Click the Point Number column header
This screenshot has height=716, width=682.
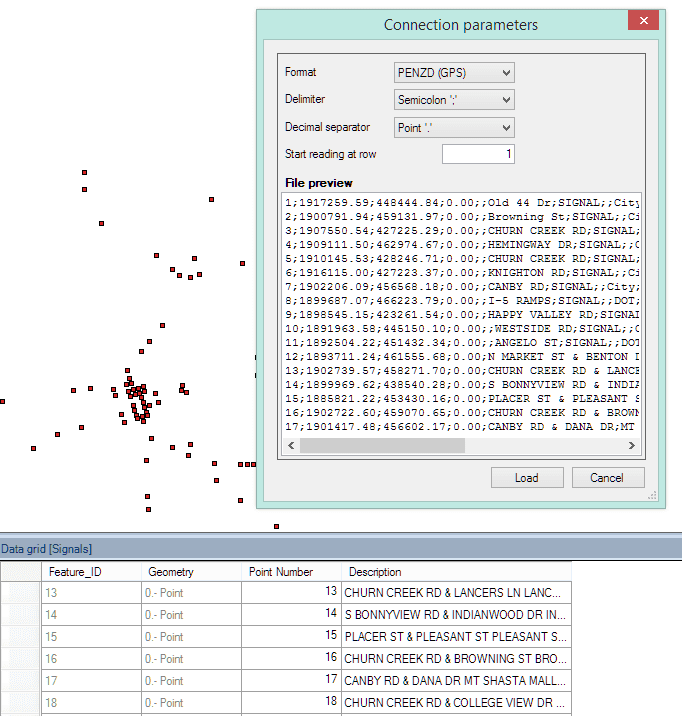point(291,572)
